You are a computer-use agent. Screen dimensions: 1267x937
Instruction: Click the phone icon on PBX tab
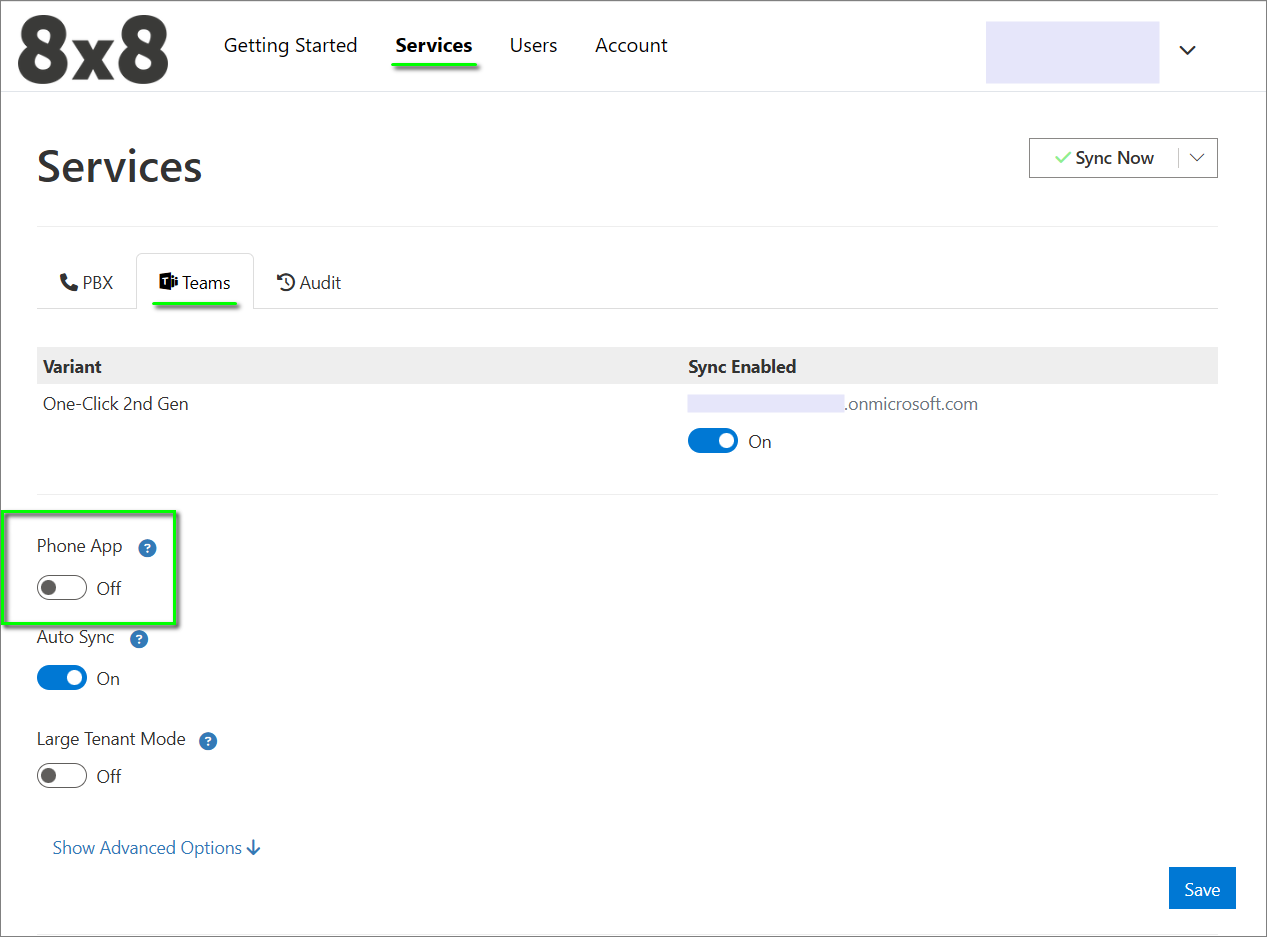pyautogui.click(x=69, y=283)
